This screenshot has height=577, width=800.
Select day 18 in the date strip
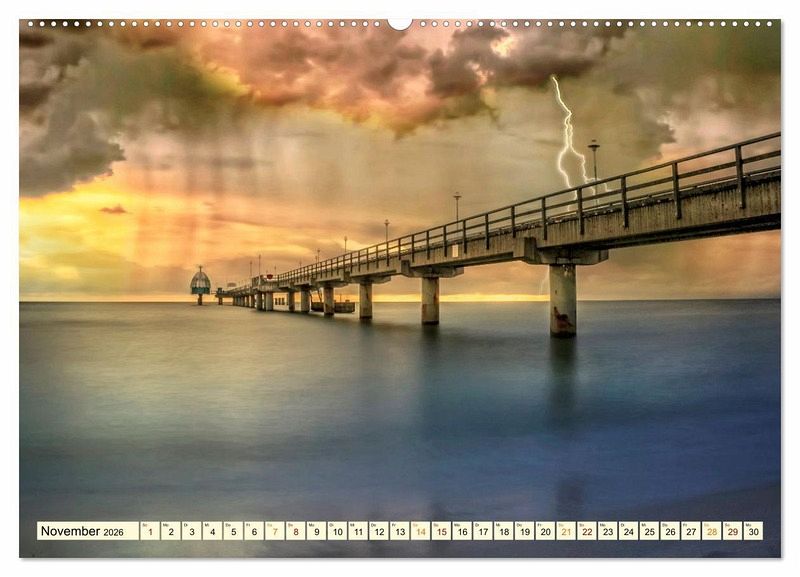tap(504, 531)
